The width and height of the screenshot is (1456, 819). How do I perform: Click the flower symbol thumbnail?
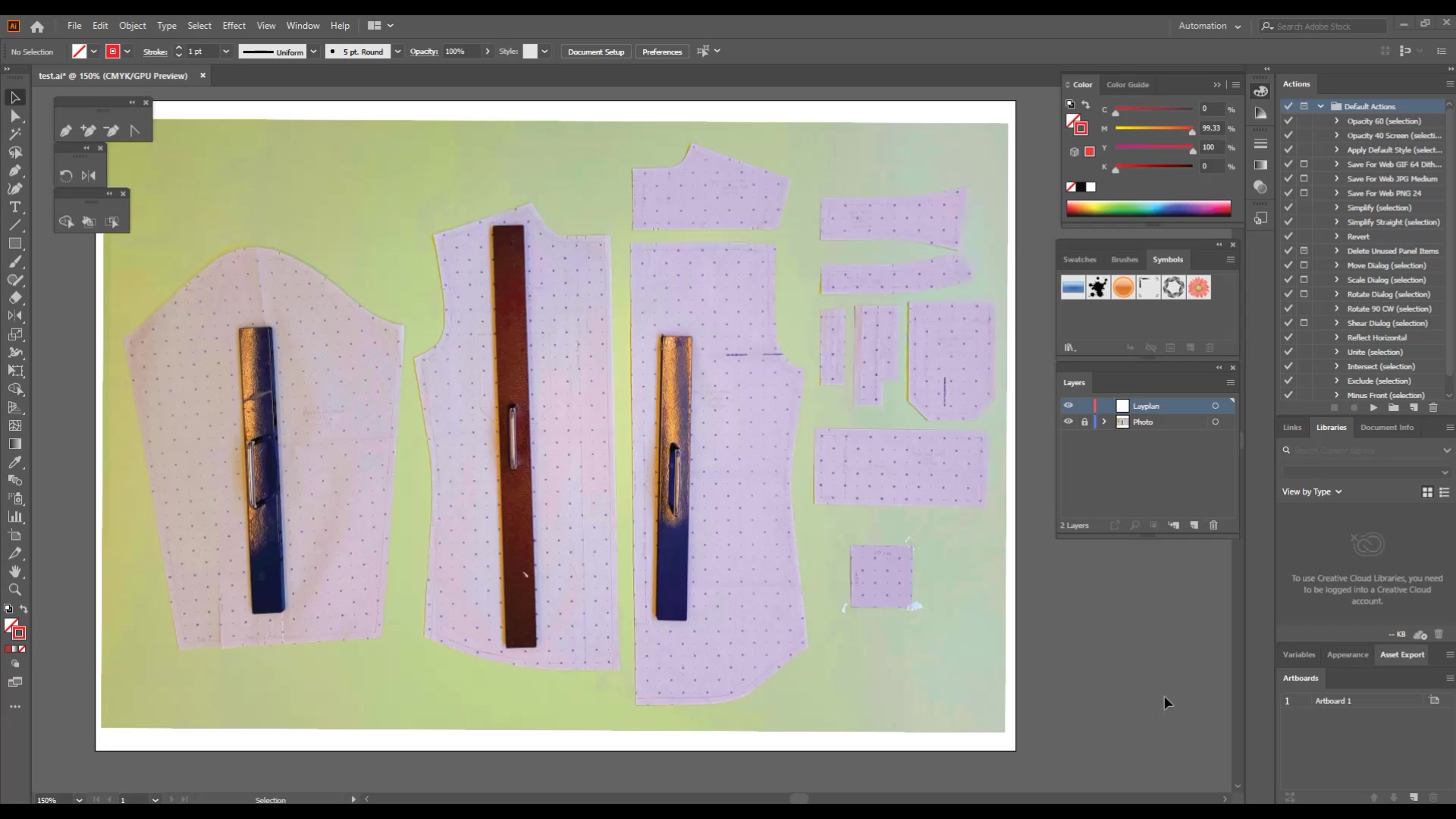1198,287
